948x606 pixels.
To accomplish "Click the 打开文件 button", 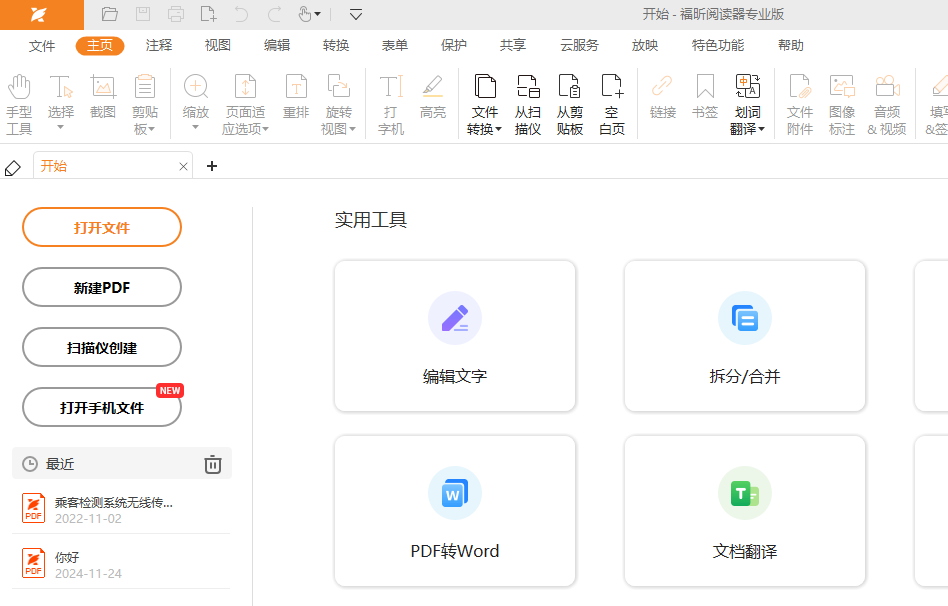I will coord(102,227).
